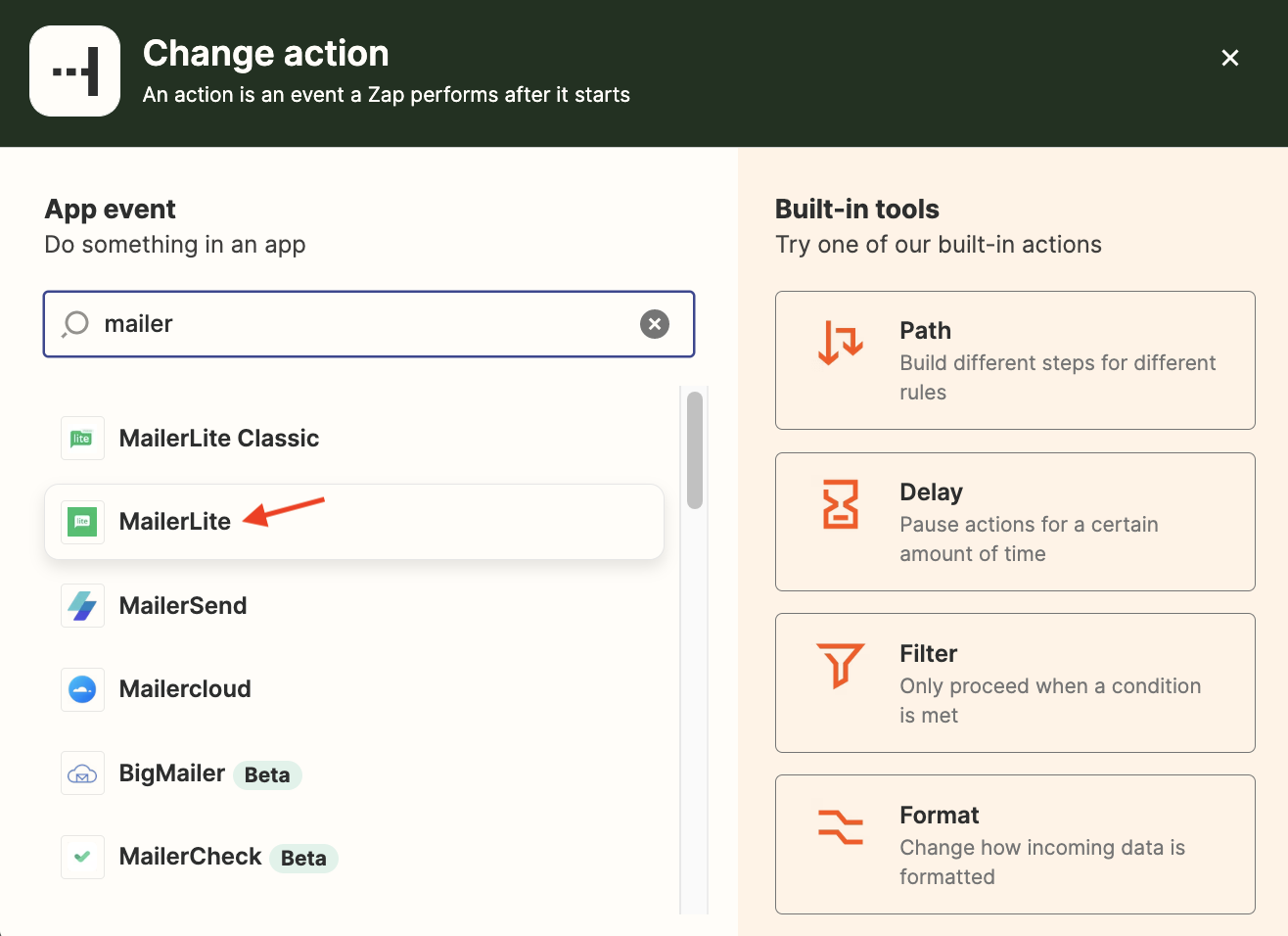Click the Delay hourglass icon

click(x=841, y=504)
